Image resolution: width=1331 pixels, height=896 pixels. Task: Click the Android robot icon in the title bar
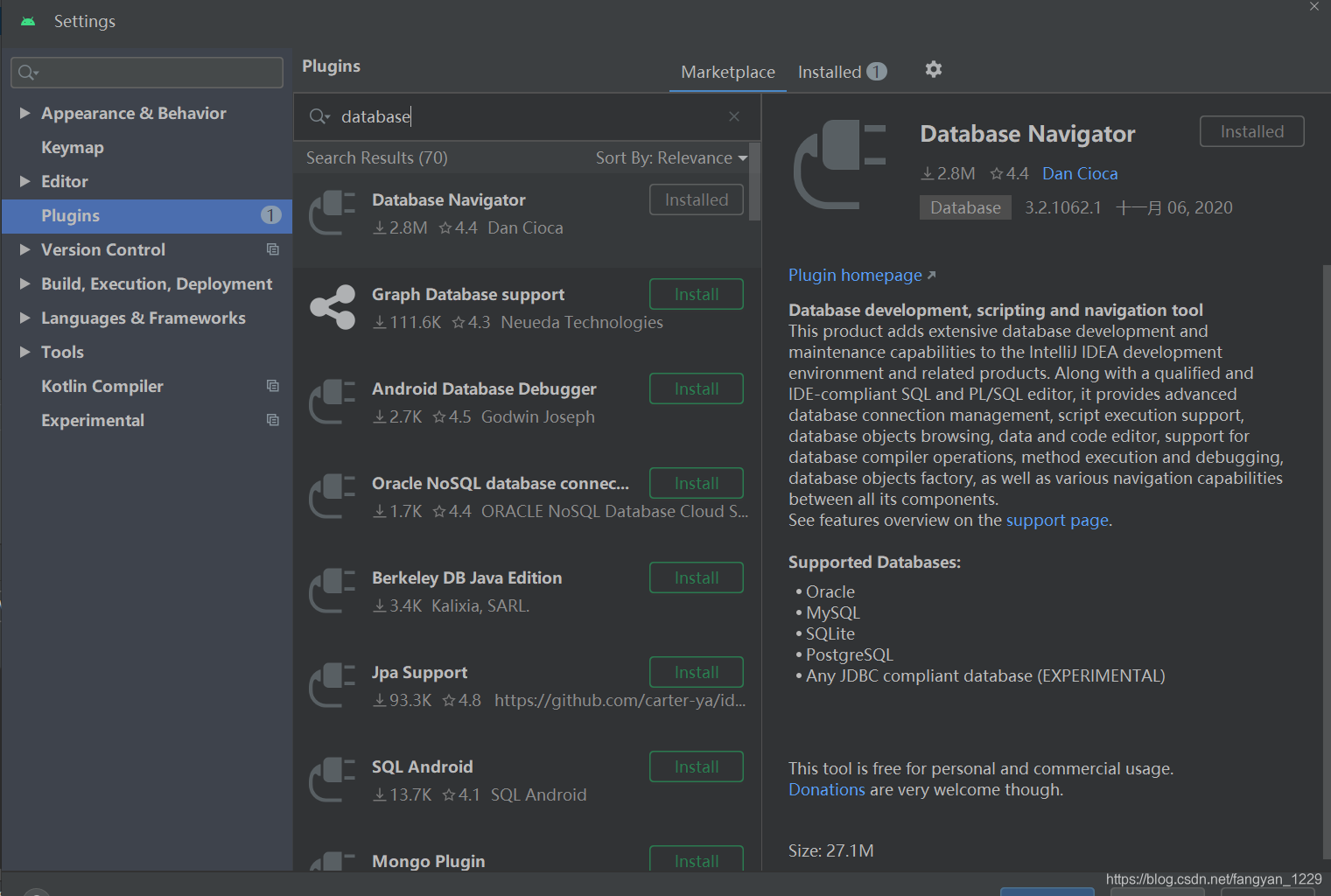pos(26,20)
